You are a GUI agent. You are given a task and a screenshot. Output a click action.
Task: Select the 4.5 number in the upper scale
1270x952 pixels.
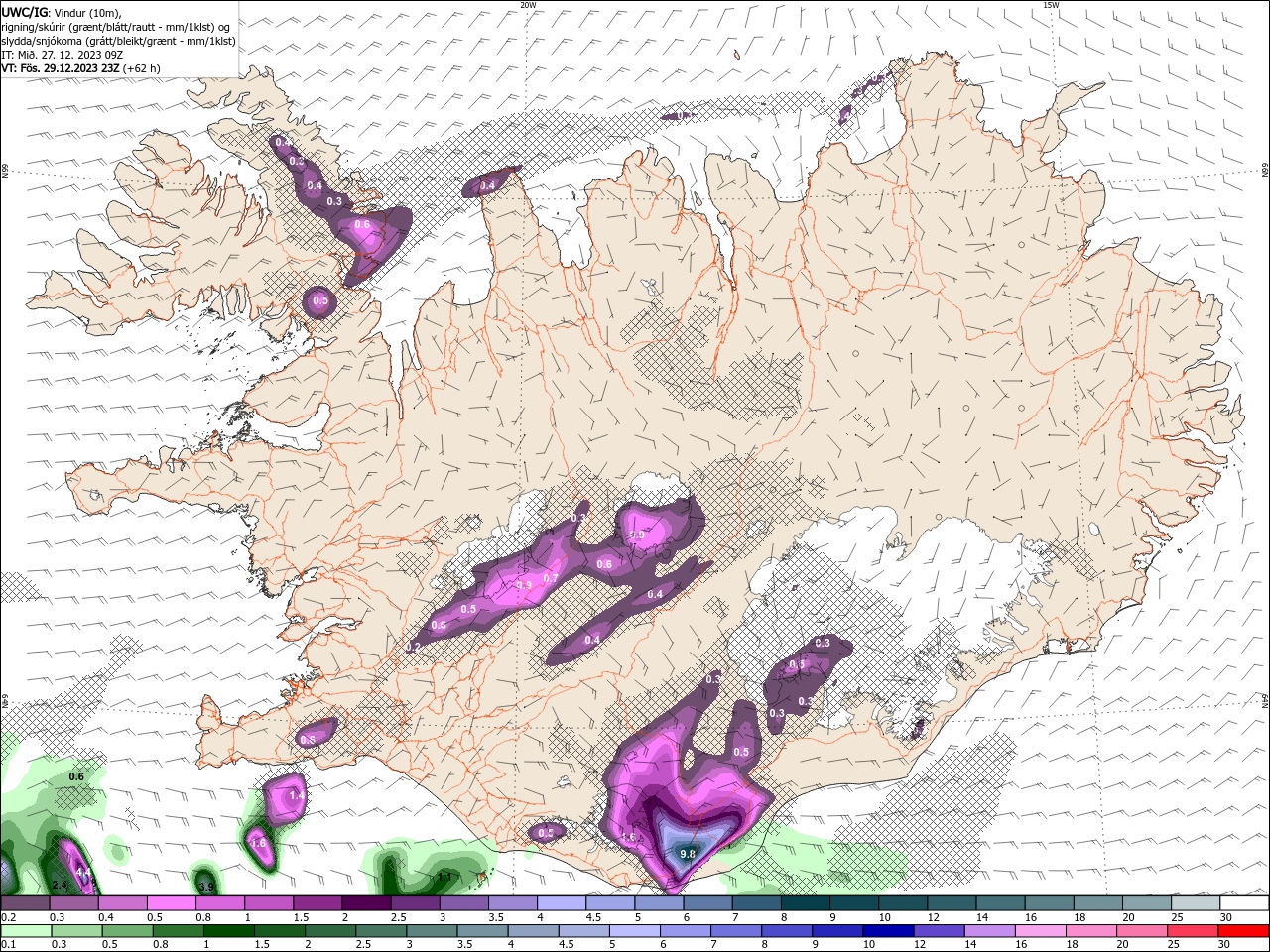pyautogui.click(x=593, y=917)
